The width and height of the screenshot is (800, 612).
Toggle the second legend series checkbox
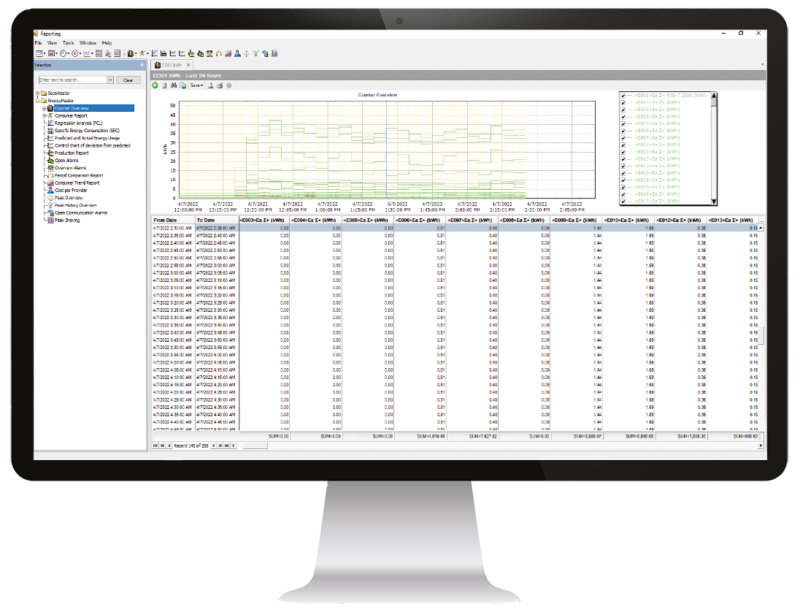point(622,104)
